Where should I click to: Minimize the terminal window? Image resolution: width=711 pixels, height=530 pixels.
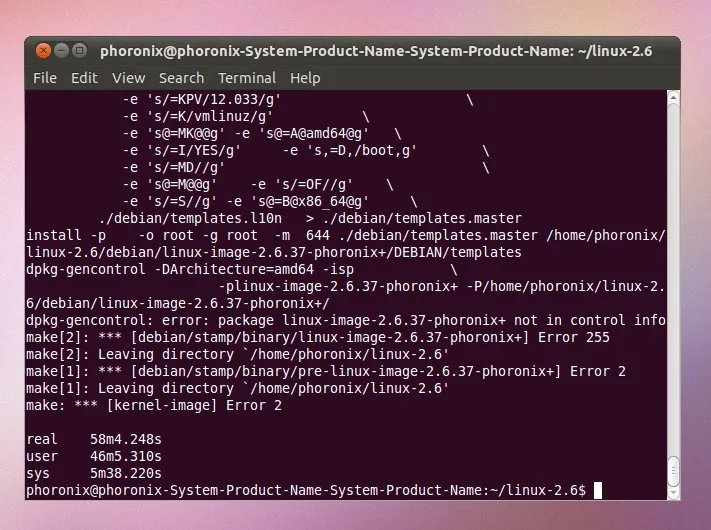coord(61,50)
